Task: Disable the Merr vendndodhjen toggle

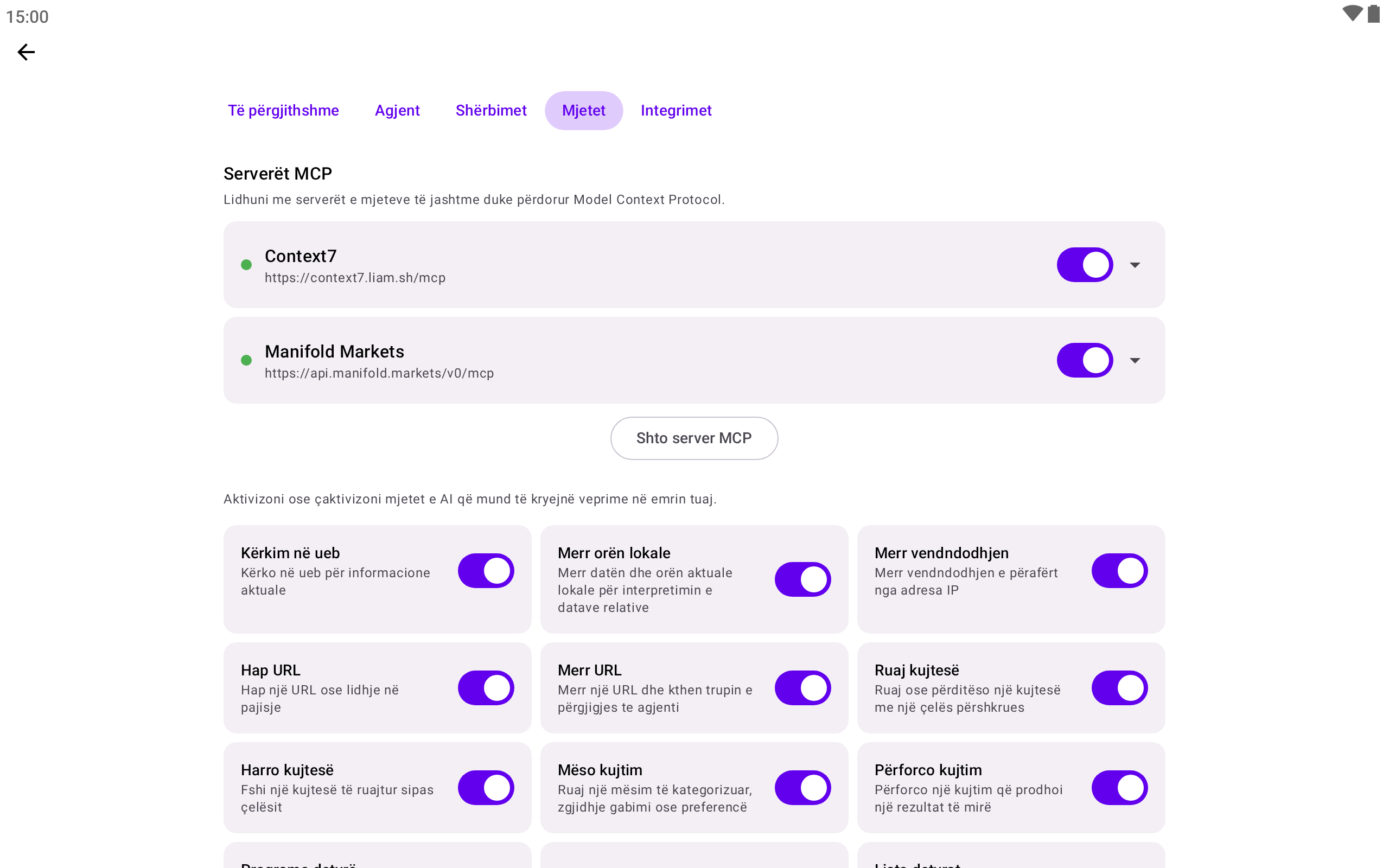Action: [x=1119, y=571]
